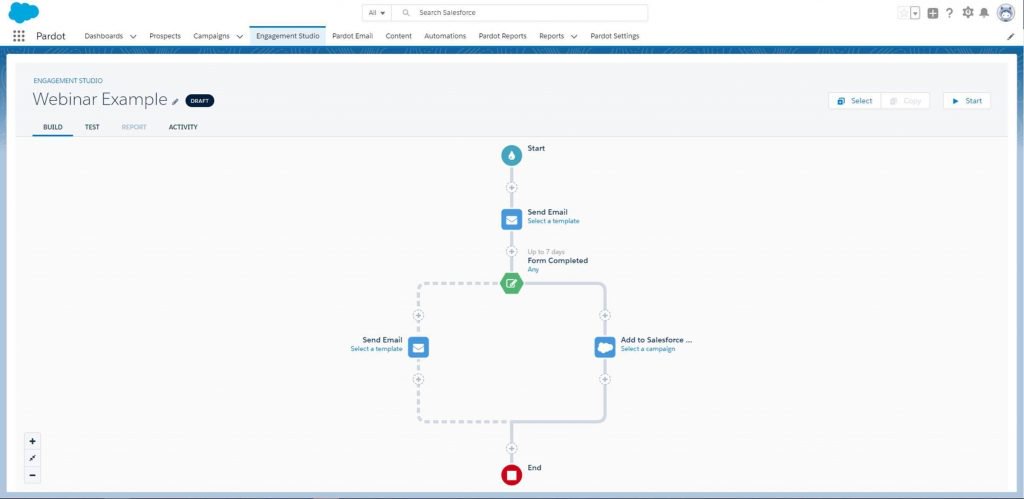This screenshot has height=499, width=1024.
Task: Open the Engagement Studio nav tab
Action: pyautogui.click(x=288, y=36)
